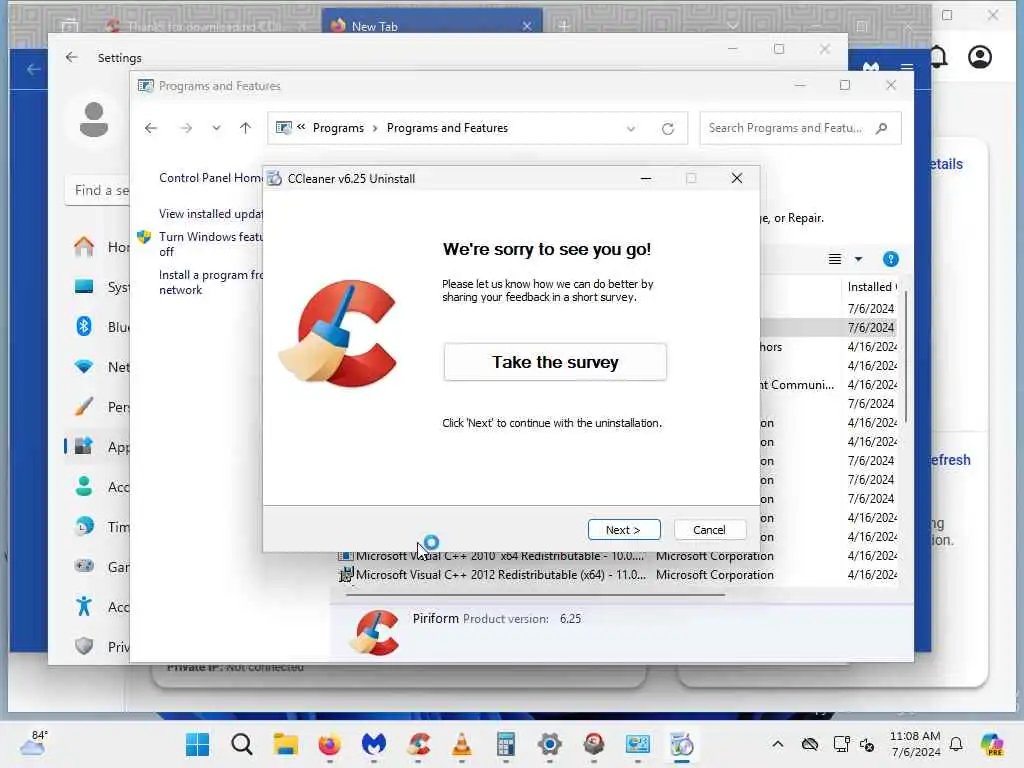Open View installed updates link

(x=210, y=214)
